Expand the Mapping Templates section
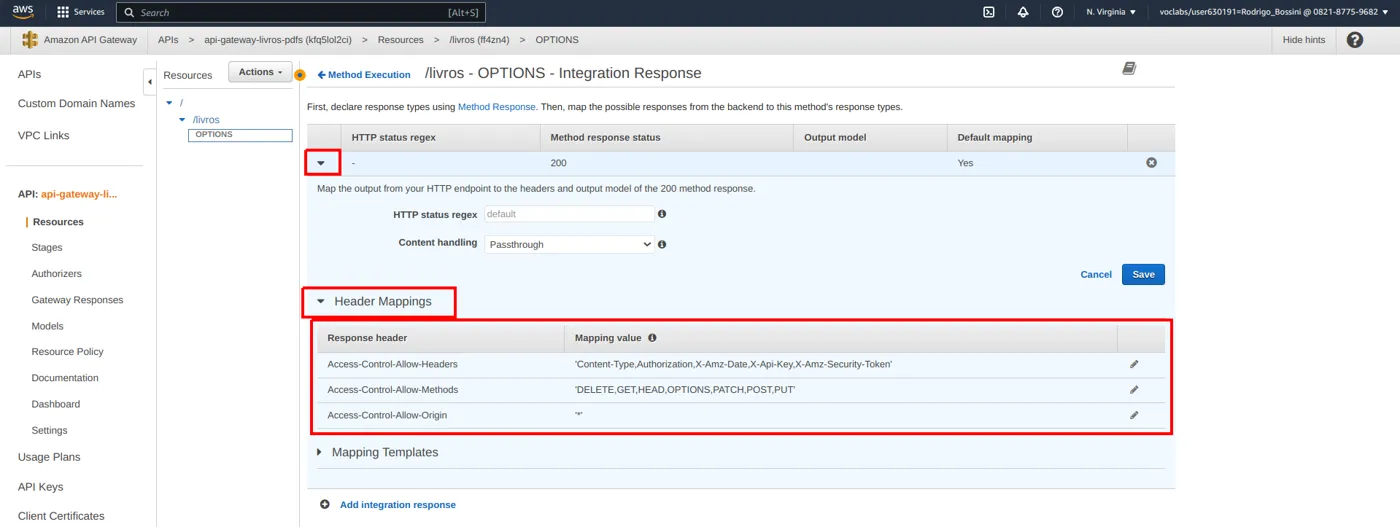Image resolution: width=1400 pixels, height=527 pixels. [320, 452]
